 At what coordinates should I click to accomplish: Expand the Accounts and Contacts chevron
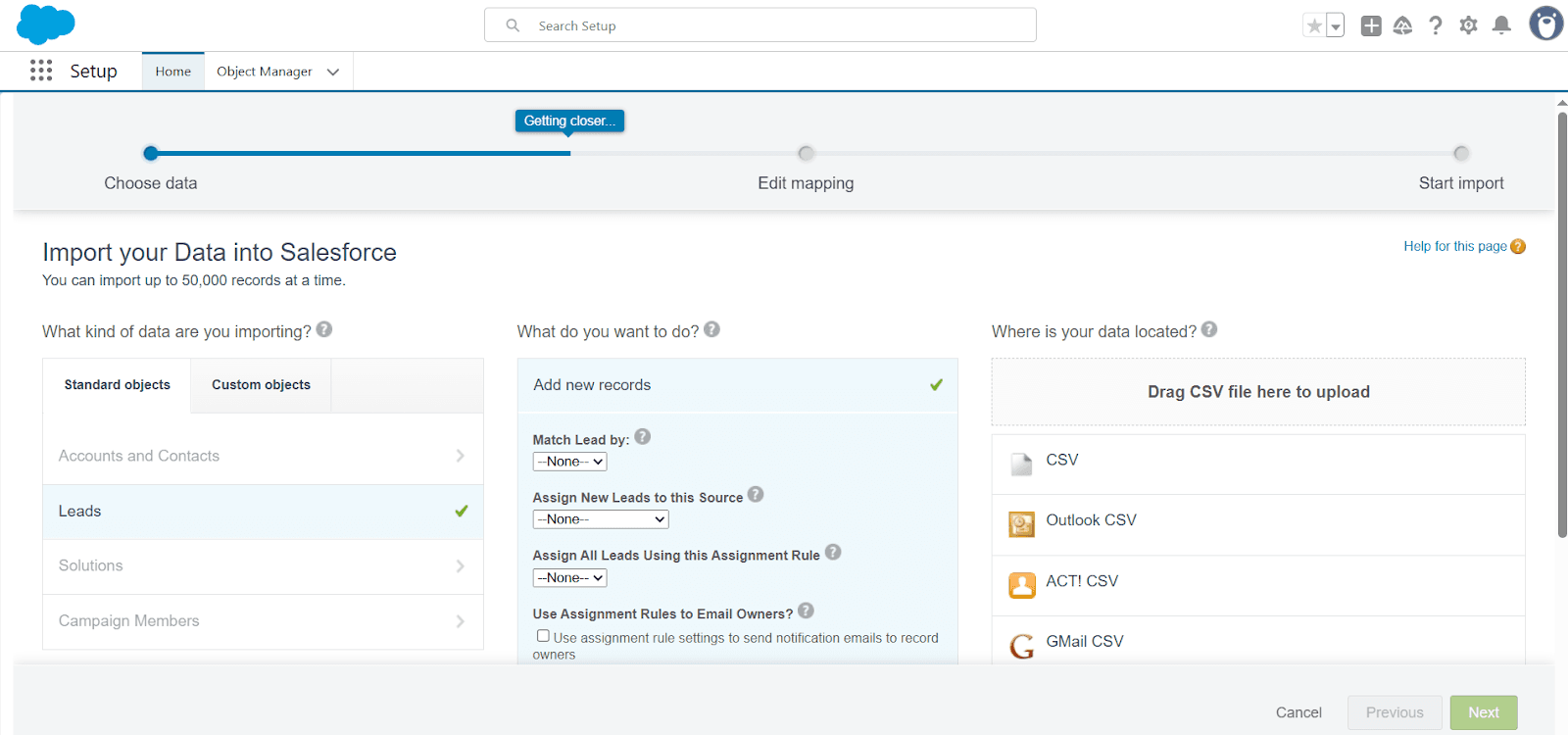(x=461, y=456)
